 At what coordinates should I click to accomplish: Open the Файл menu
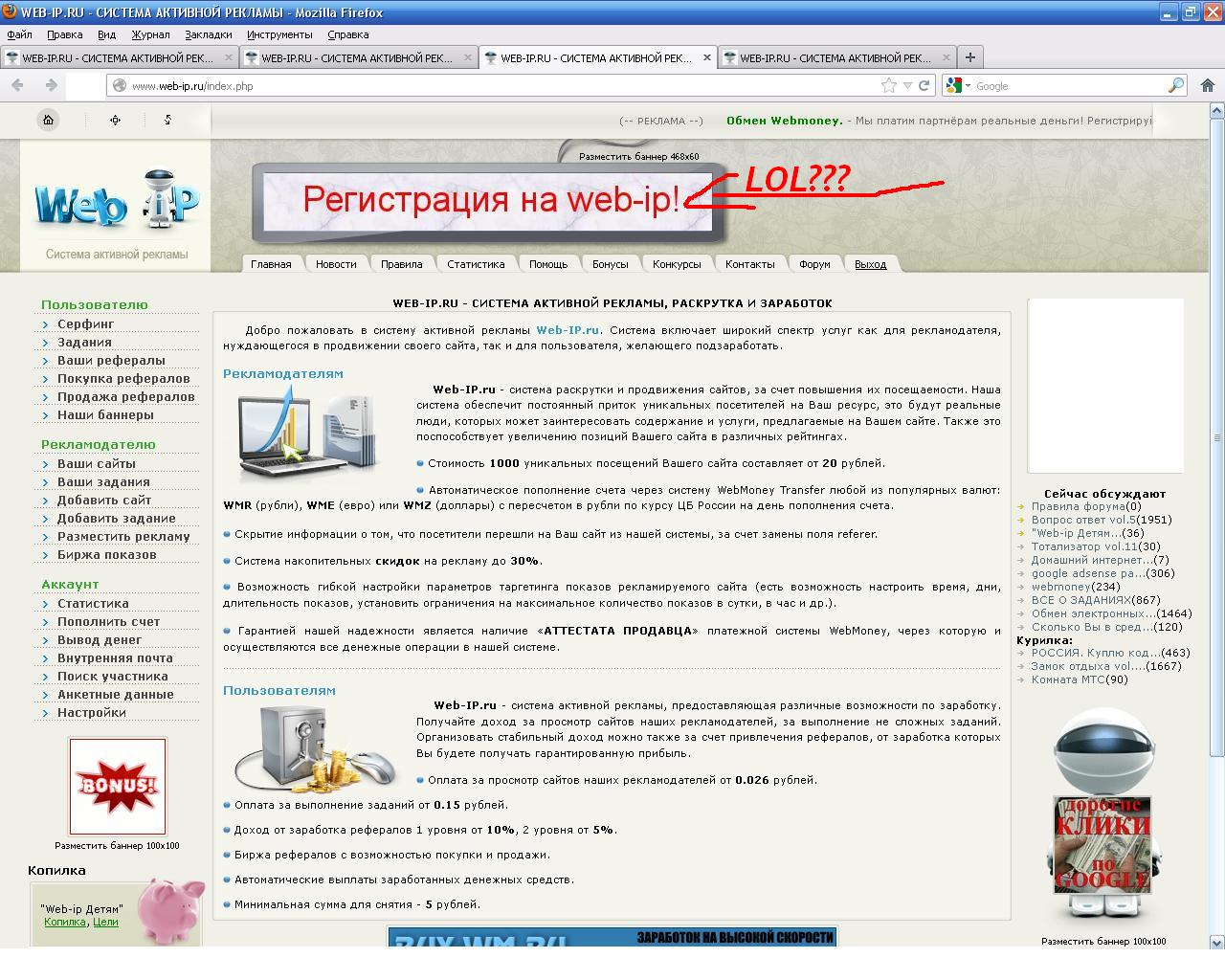coord(19,34)
